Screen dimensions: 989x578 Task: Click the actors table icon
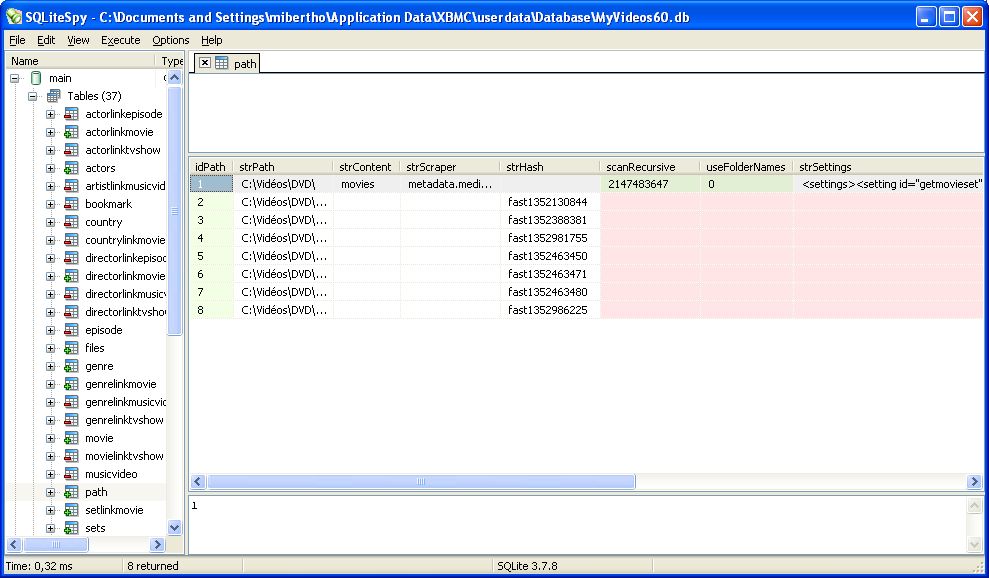[71, 168]
